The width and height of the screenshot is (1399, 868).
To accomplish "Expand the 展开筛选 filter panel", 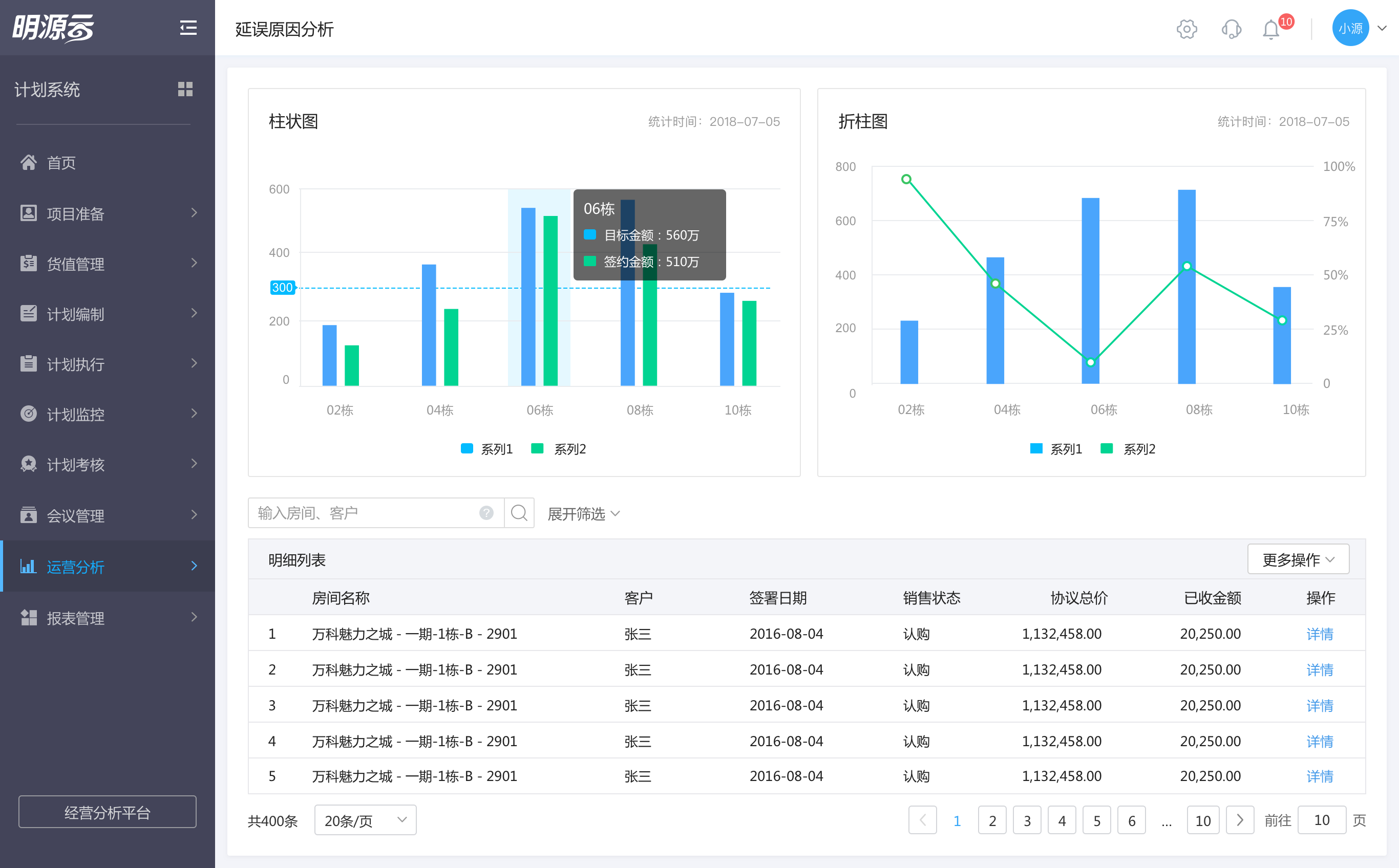I will pyautogui.click(x=583, y=513).
